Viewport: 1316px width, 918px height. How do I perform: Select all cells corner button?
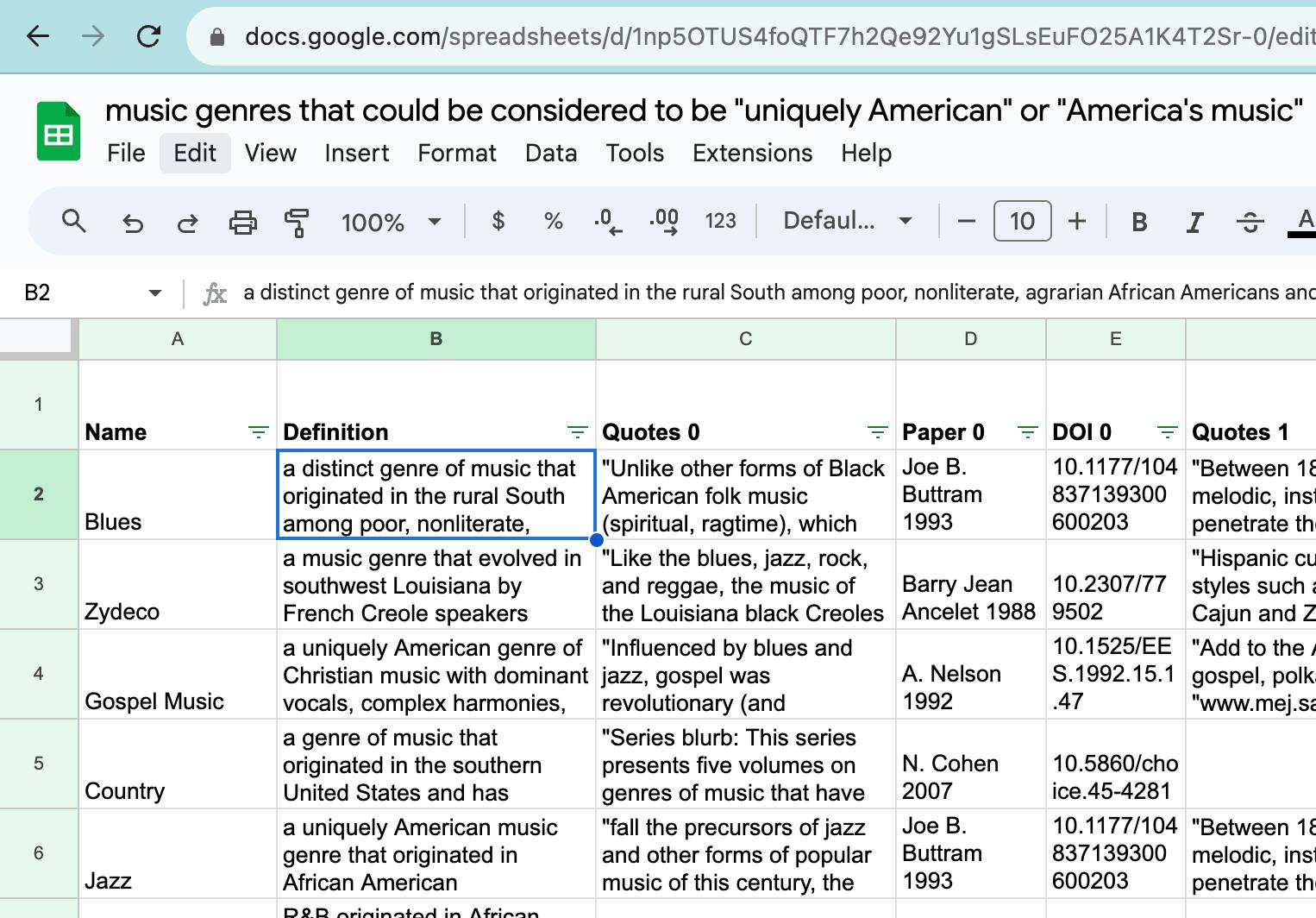36,337
